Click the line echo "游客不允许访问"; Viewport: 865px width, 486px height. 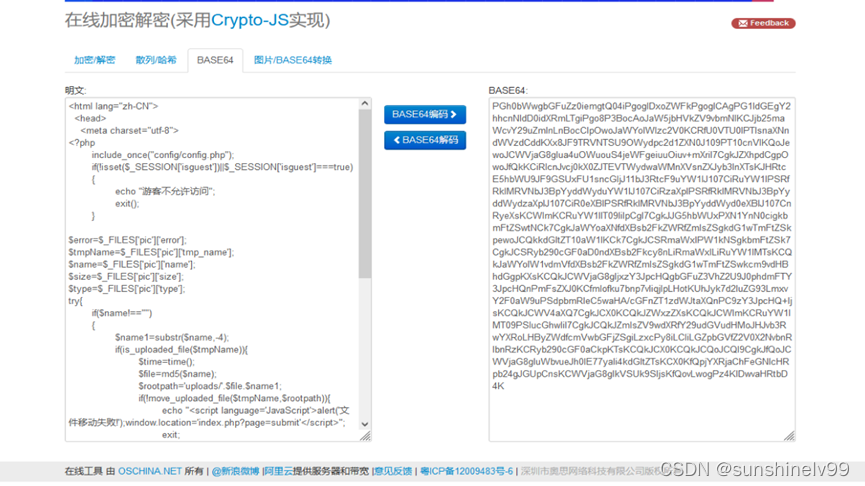tap(165, 191)
